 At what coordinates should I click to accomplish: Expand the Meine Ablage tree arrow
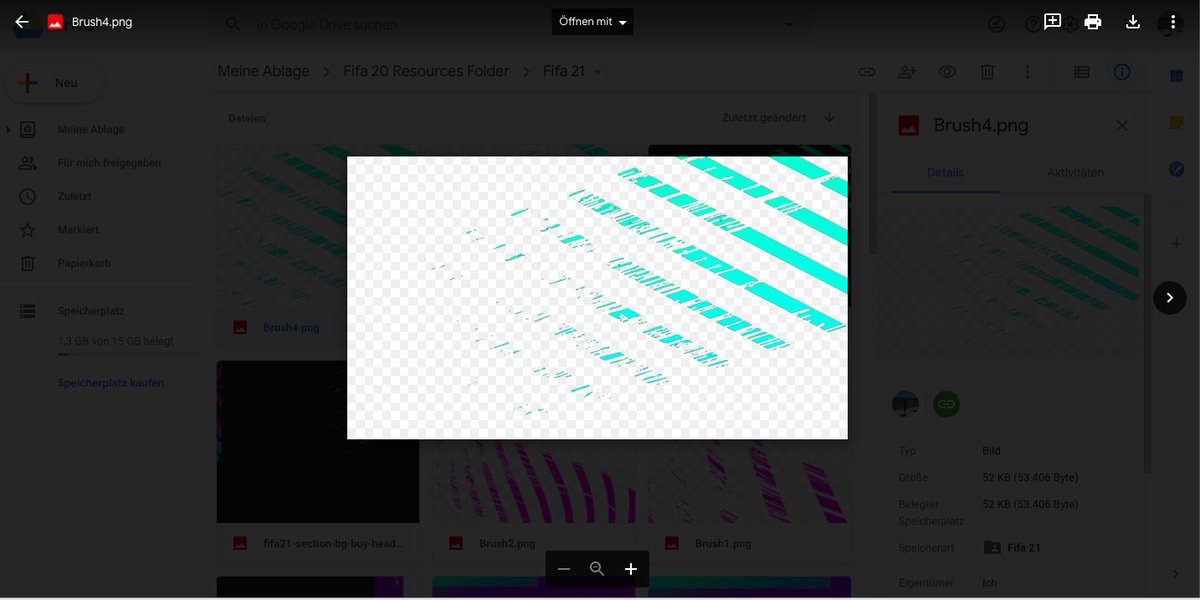point(9,130)
